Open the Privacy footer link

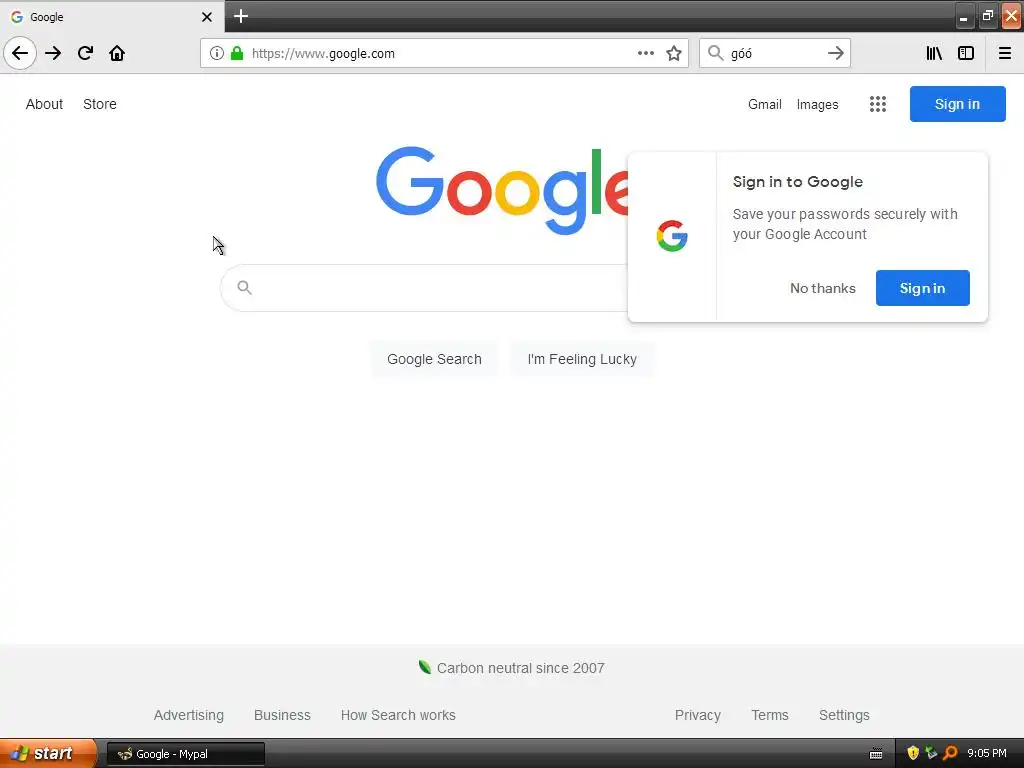[x=697, y=715]
